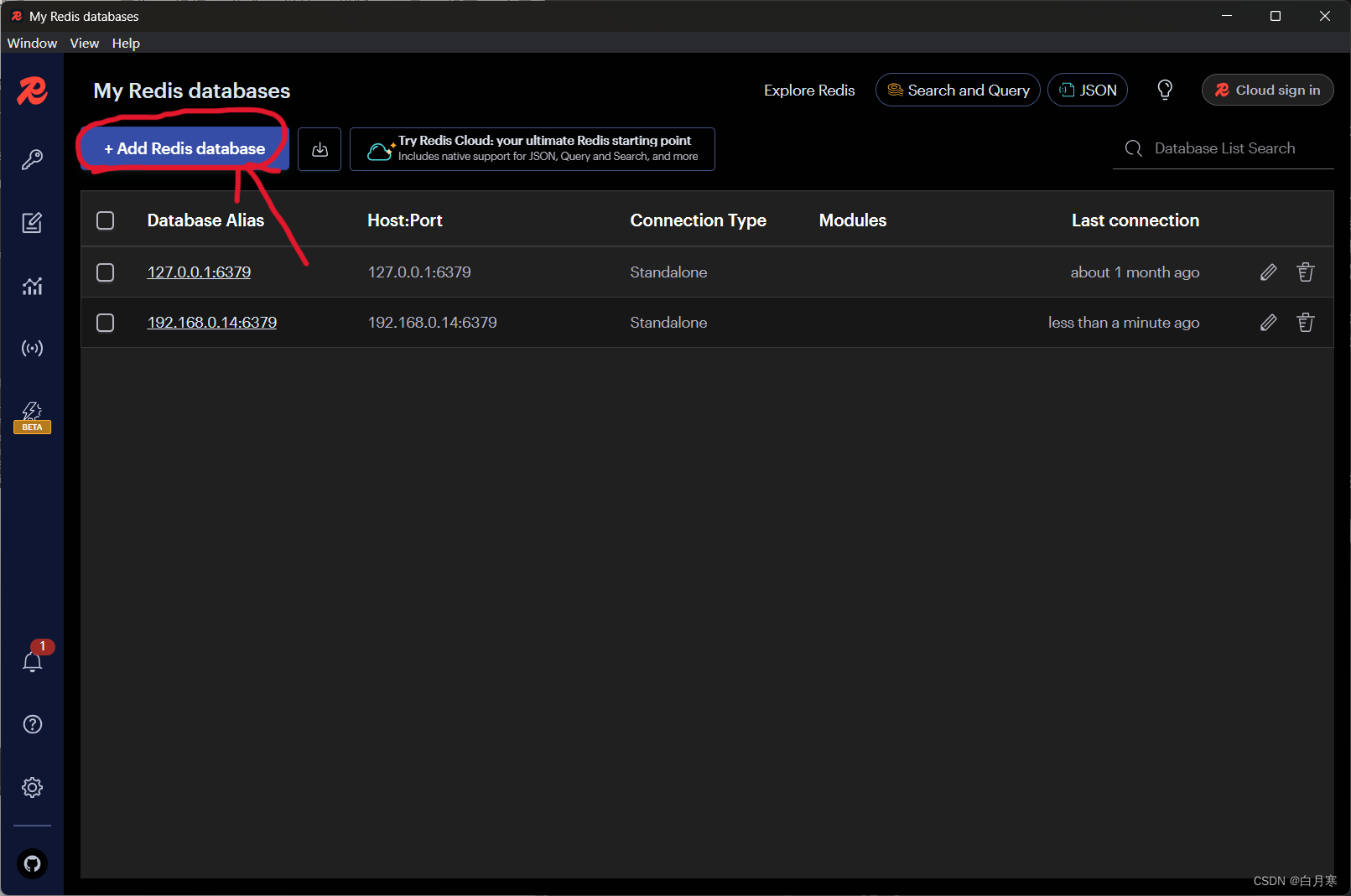Click the Host:Port value 192.168.0.14:6379
1351x896 pixels.
433,323
